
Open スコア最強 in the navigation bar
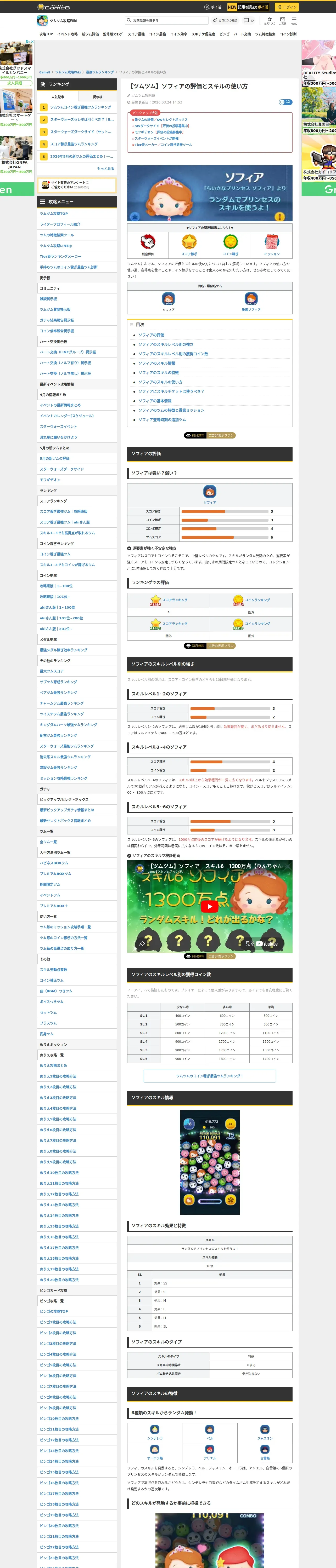click(x=136, y=34)
